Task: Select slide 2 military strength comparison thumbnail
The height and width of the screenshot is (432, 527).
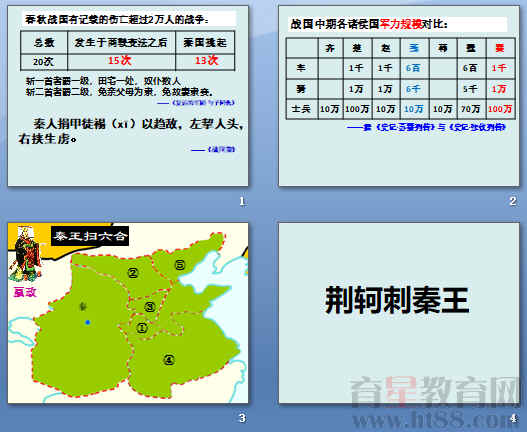Action: click(x=399, y=96)
